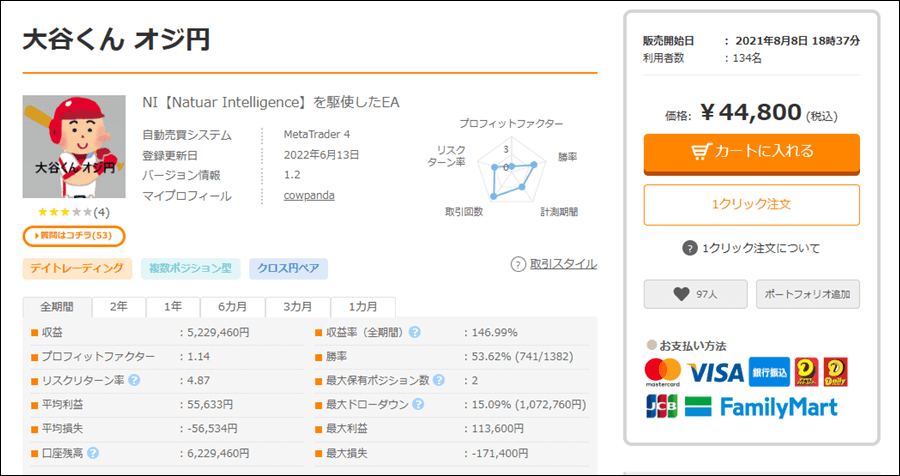
Task: Select the 全期間 tab
Action: (x=57, y=307)
